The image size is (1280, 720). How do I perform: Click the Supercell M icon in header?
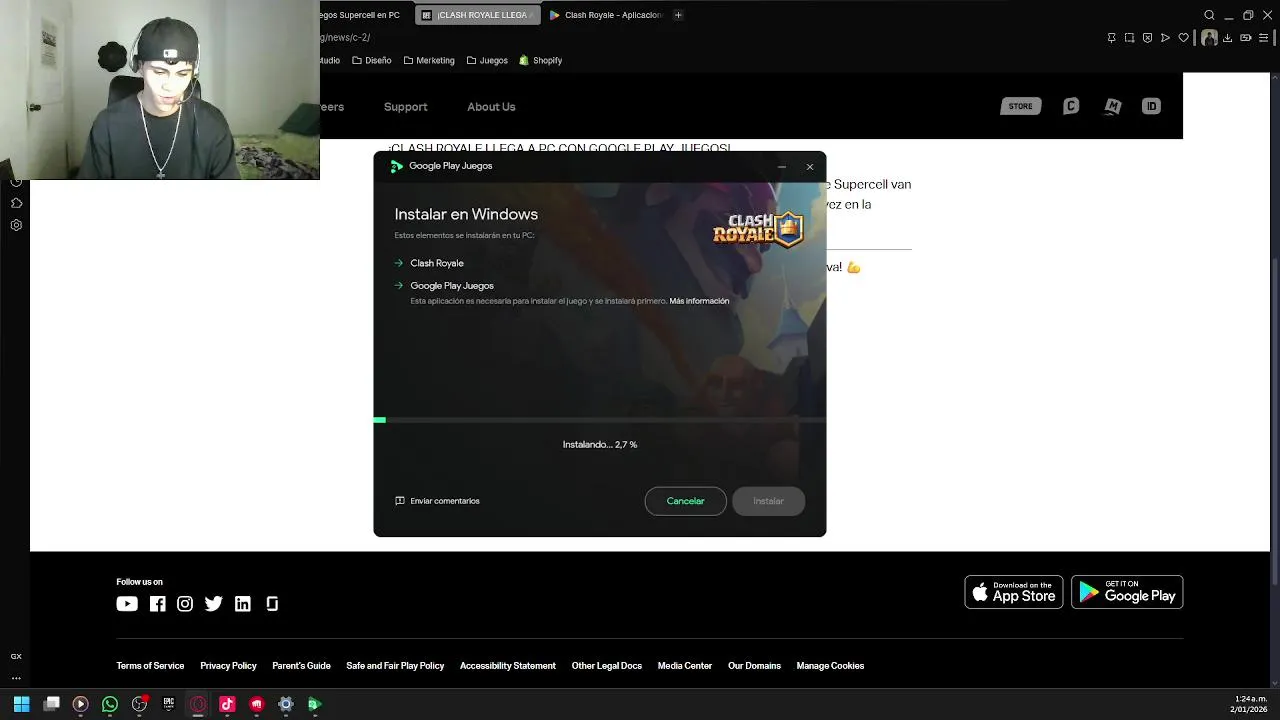[1113, 106]
